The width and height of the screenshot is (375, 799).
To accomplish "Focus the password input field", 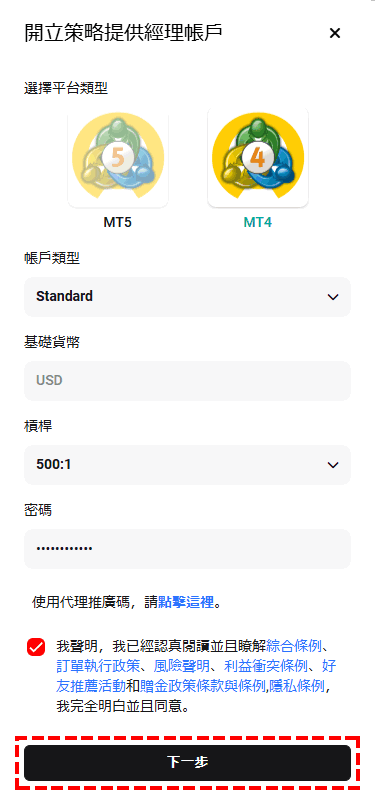I will click(x=188, y=549).
